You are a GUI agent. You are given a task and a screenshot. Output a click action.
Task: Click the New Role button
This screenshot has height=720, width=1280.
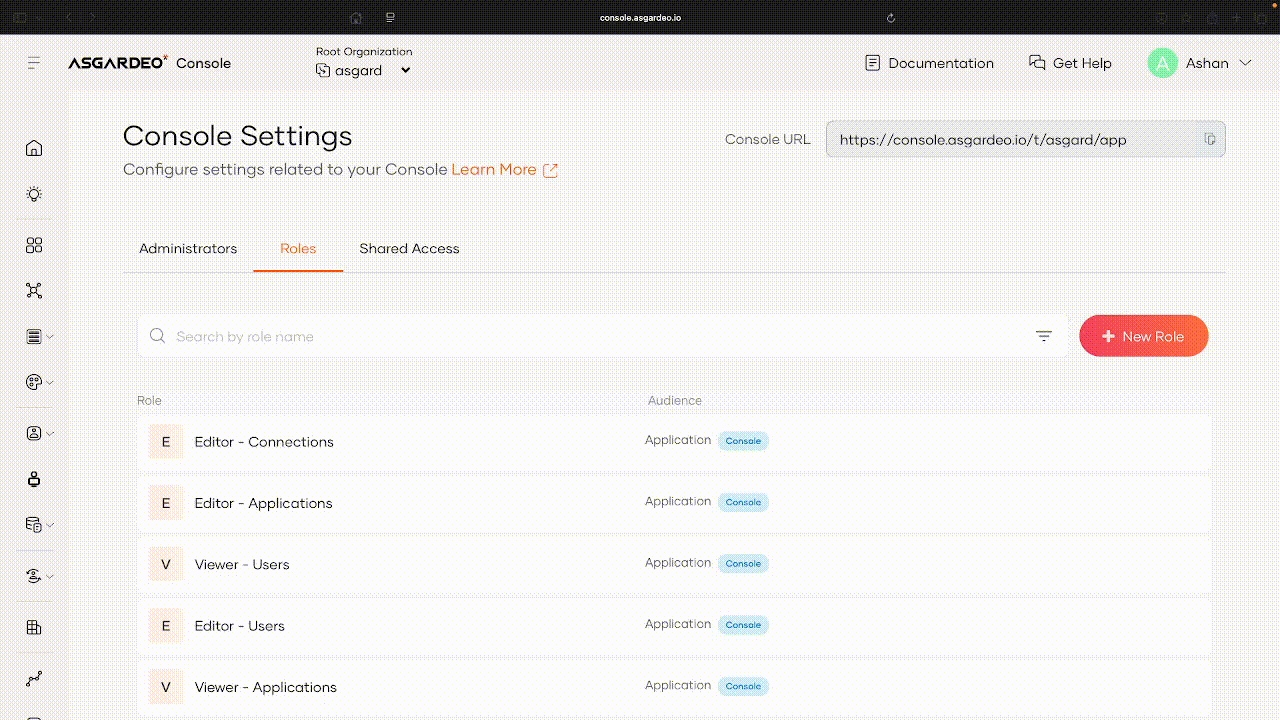click(1144, 335)
